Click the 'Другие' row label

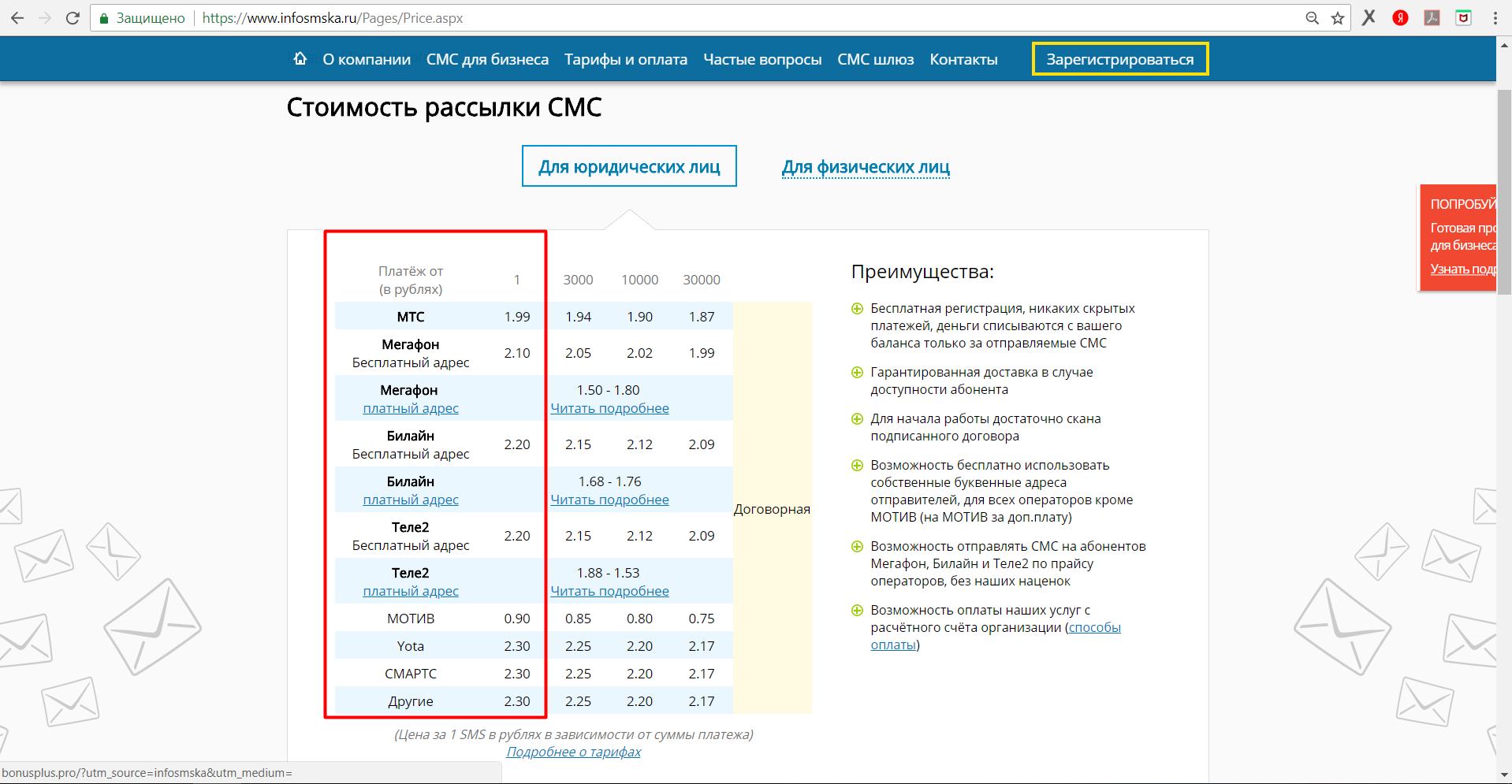point(411,701)
